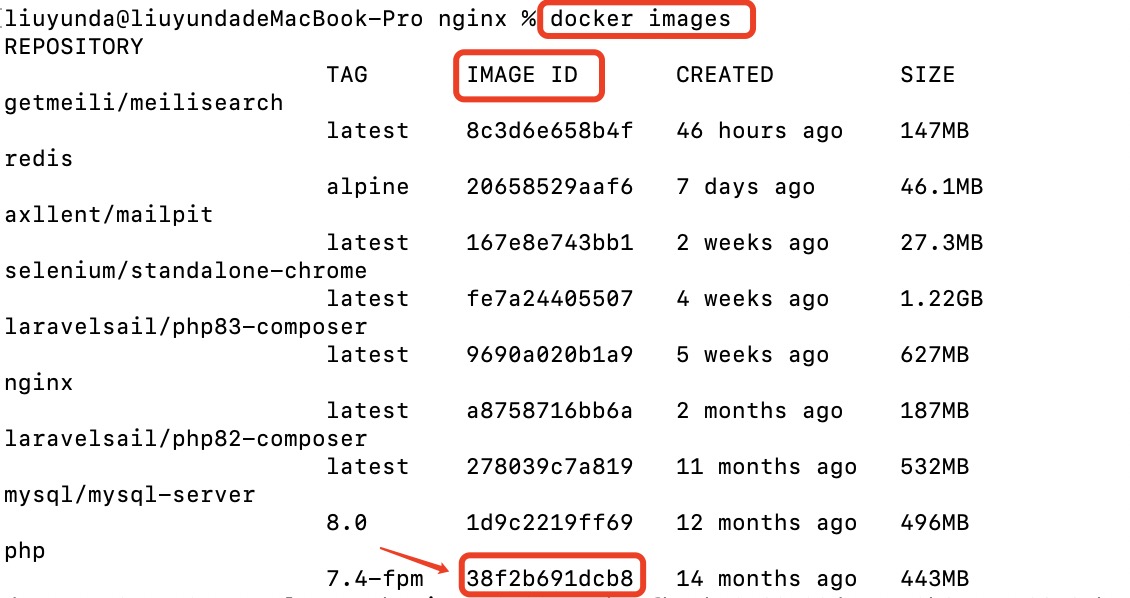Click the SIZE column header
Viewport: 1130px width, 598px height.
(927, 75)
